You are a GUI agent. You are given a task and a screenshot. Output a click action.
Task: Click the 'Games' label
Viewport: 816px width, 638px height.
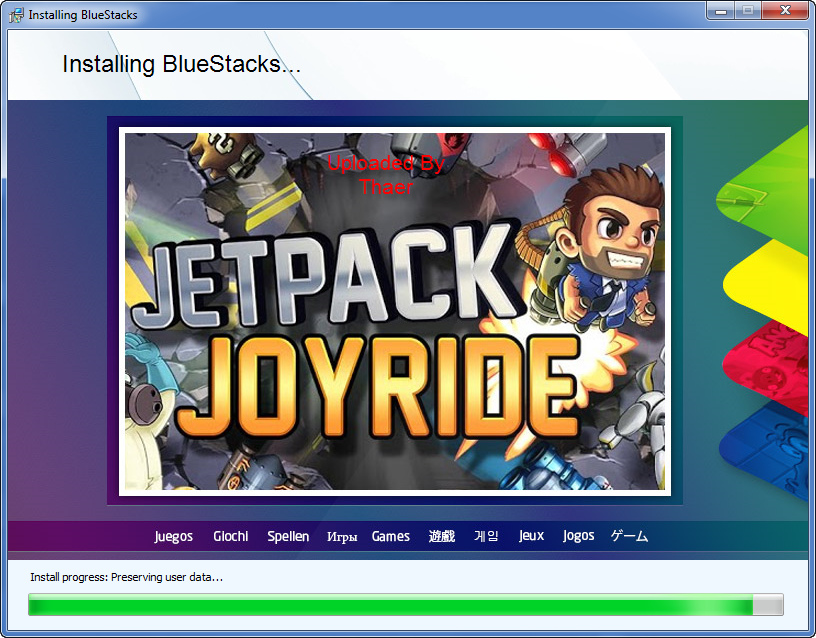(391, 536)
